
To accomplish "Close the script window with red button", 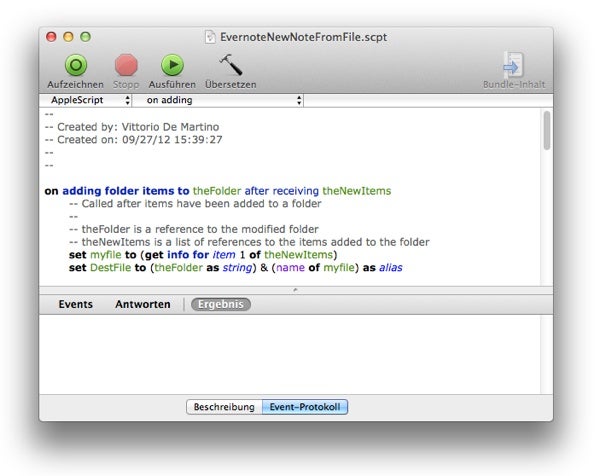I will [x=51, y=37].
